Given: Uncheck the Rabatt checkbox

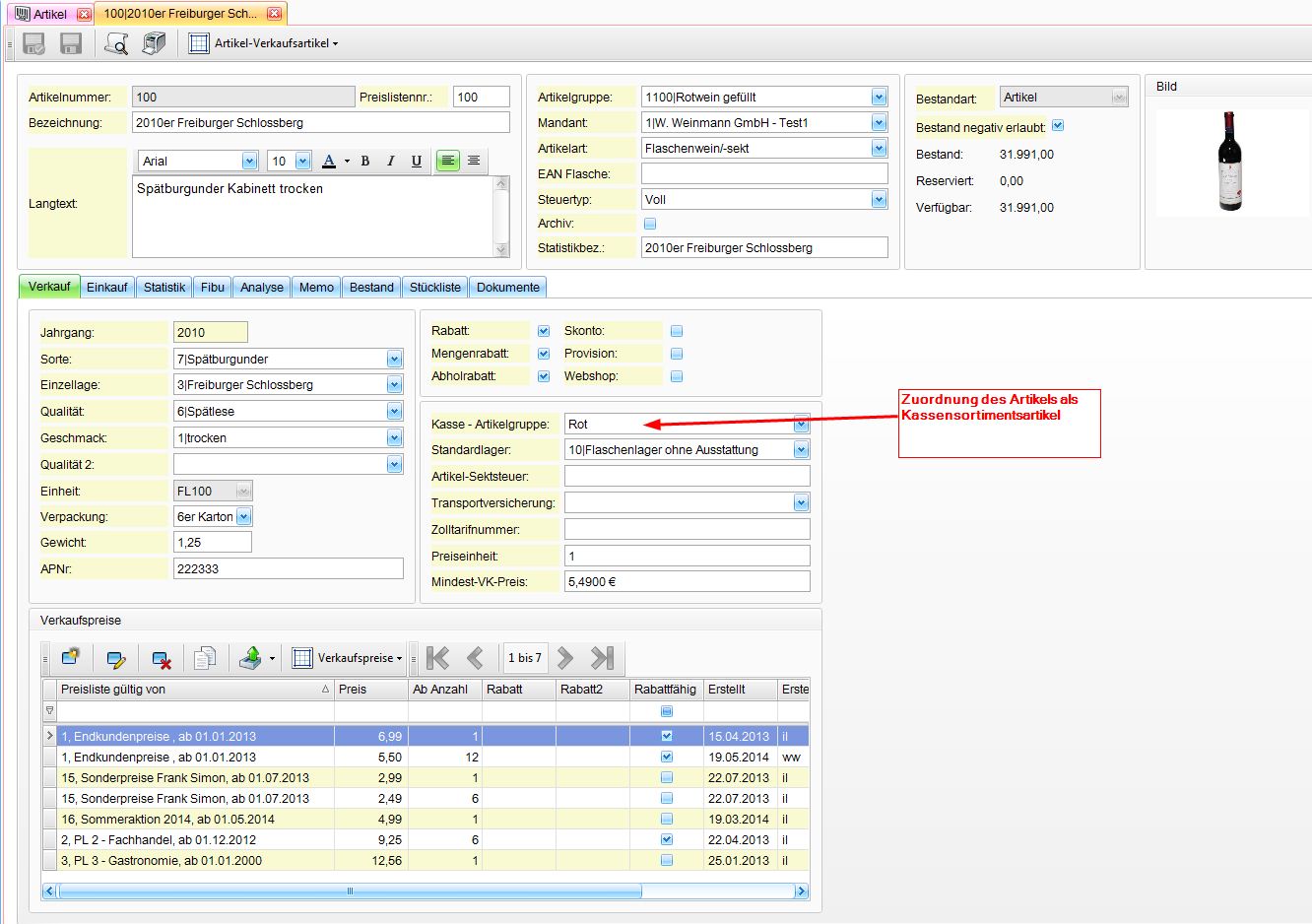Looking at the screenshot, I should tap(544, 331).
